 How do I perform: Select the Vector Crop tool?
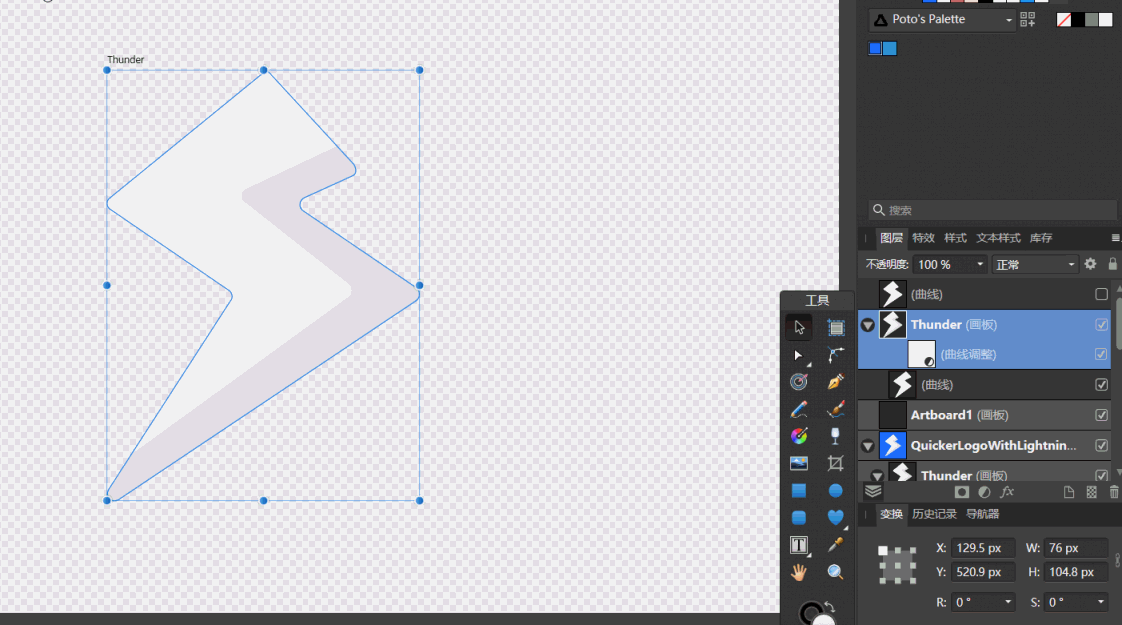pos(835,463)
